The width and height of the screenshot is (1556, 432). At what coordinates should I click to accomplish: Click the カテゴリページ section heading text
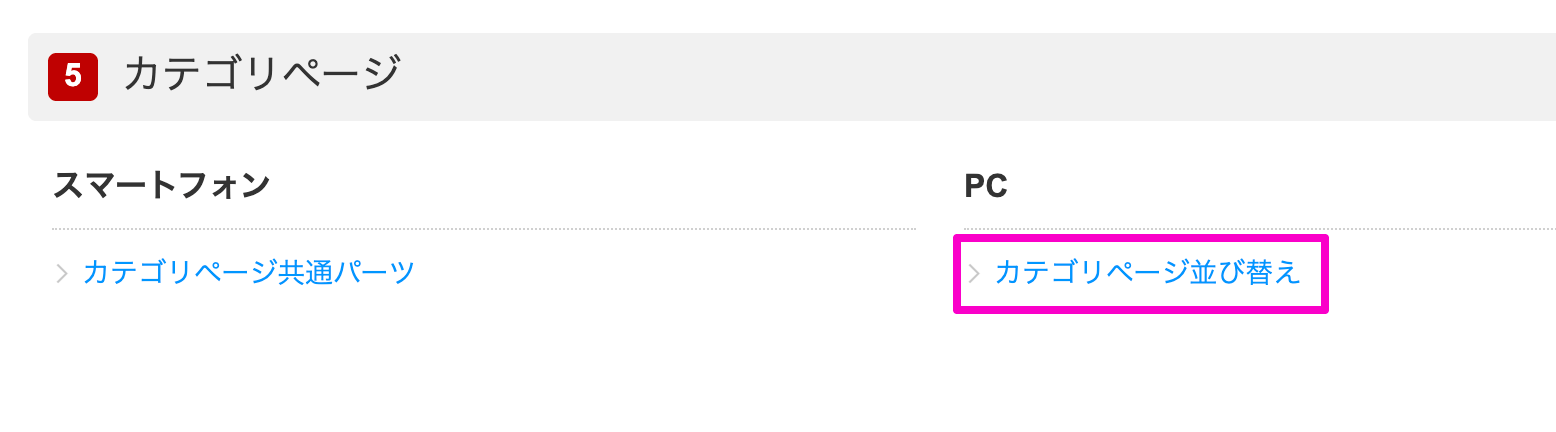tap(262, 74)
